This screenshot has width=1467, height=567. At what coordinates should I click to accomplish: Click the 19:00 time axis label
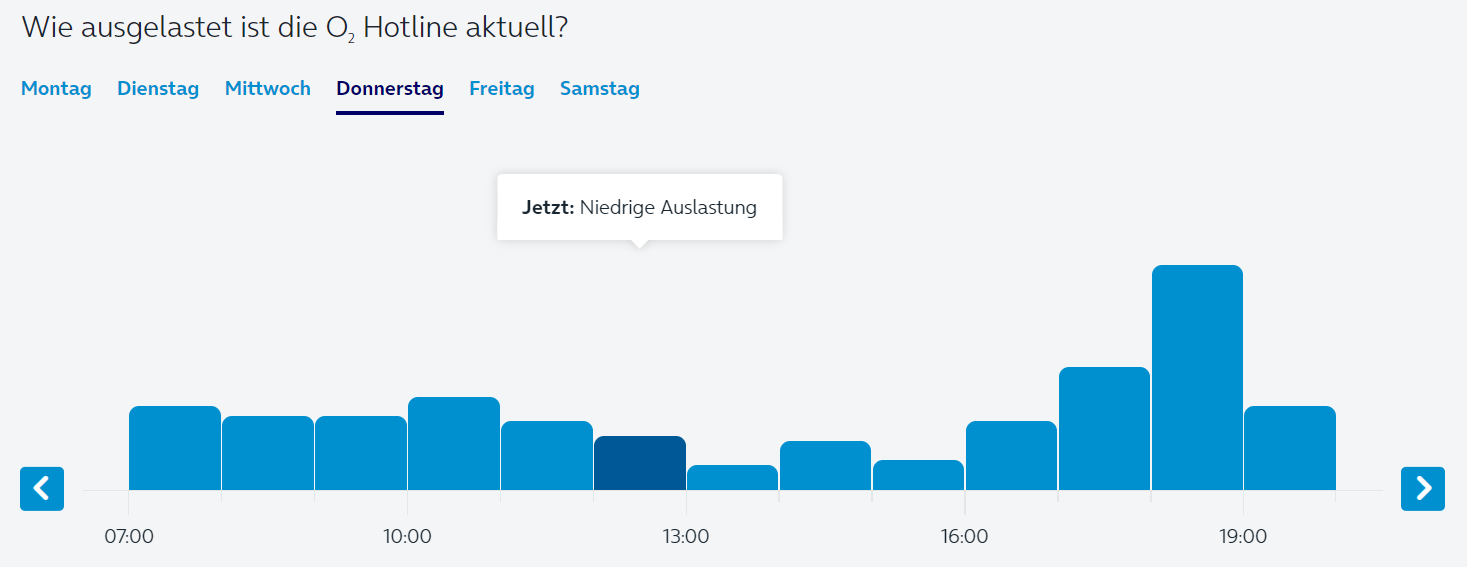1243,537
